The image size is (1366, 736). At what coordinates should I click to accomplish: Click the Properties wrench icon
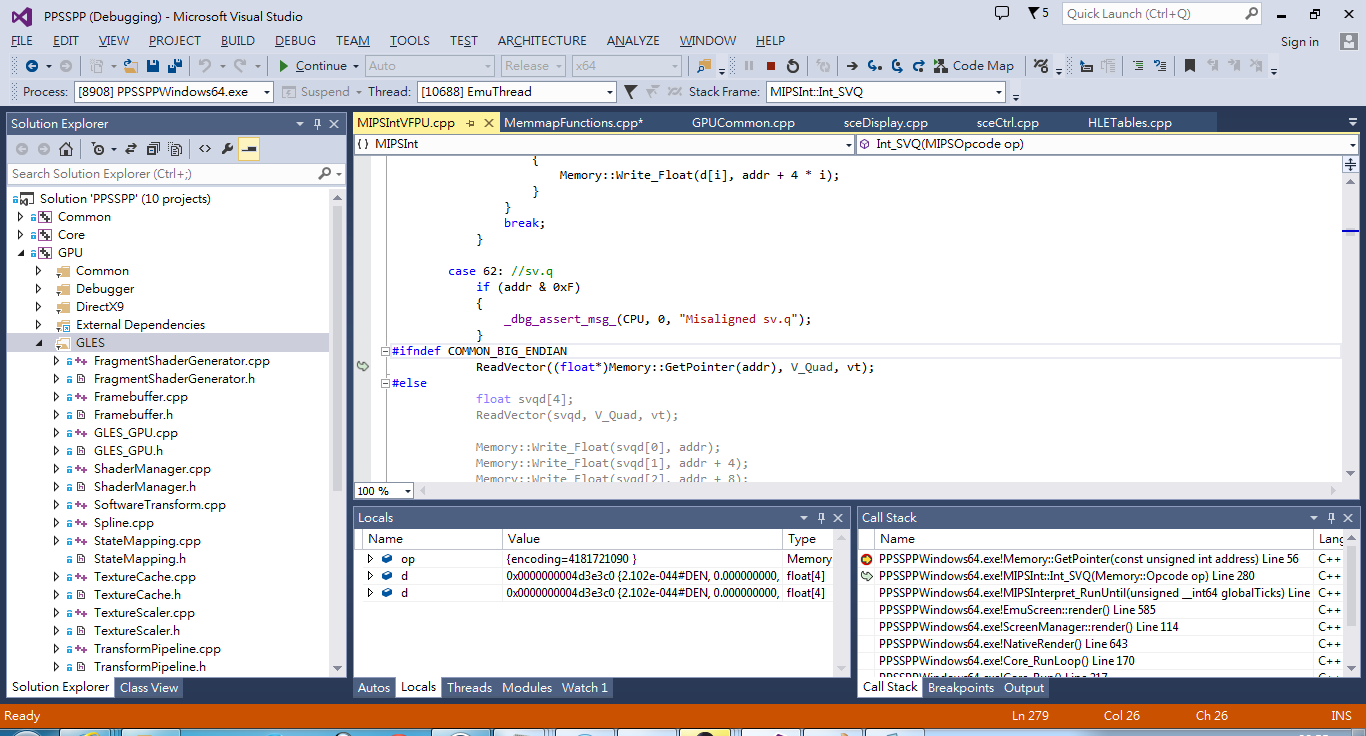[x=227, y=149]
